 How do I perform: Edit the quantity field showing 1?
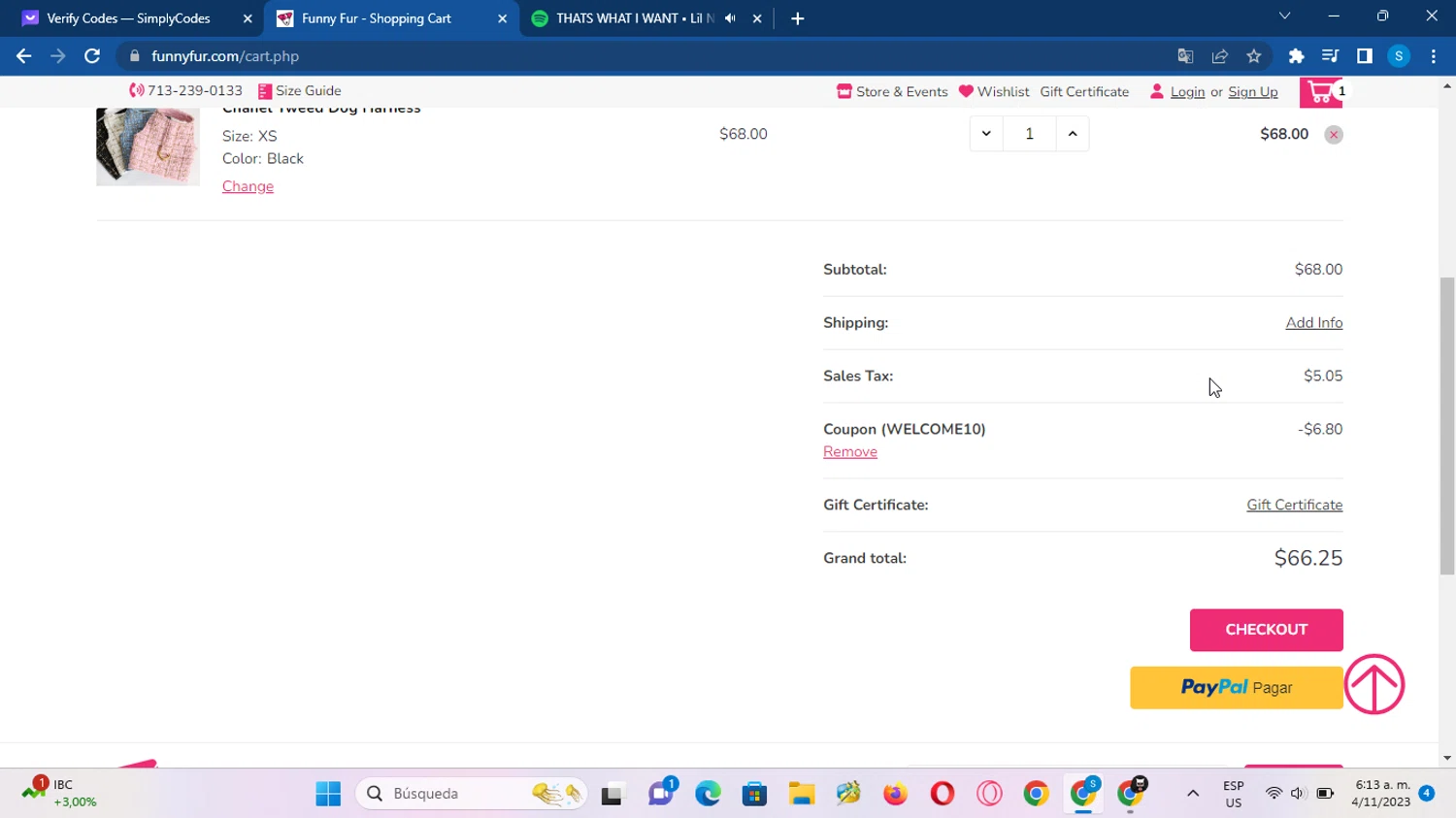click(1029, 134)
